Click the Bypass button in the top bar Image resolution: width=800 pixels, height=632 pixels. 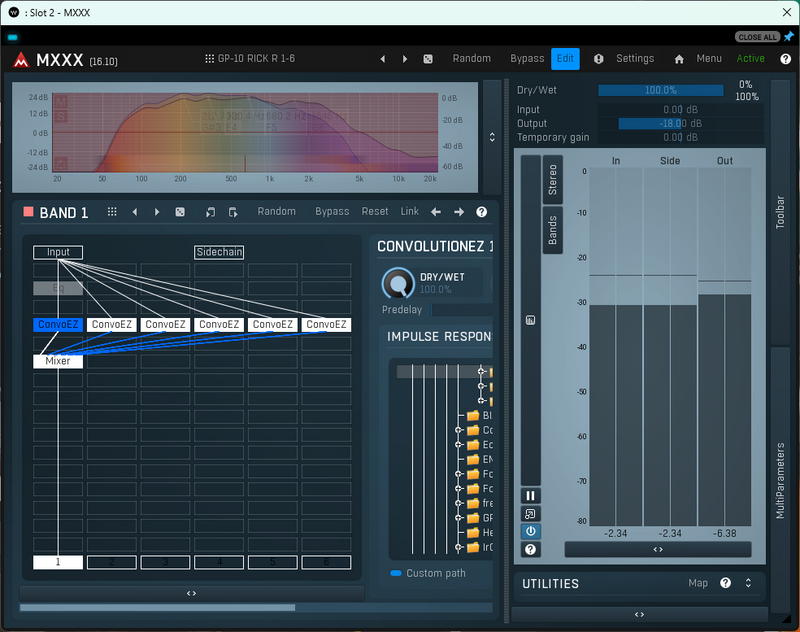tap(527, 58)
